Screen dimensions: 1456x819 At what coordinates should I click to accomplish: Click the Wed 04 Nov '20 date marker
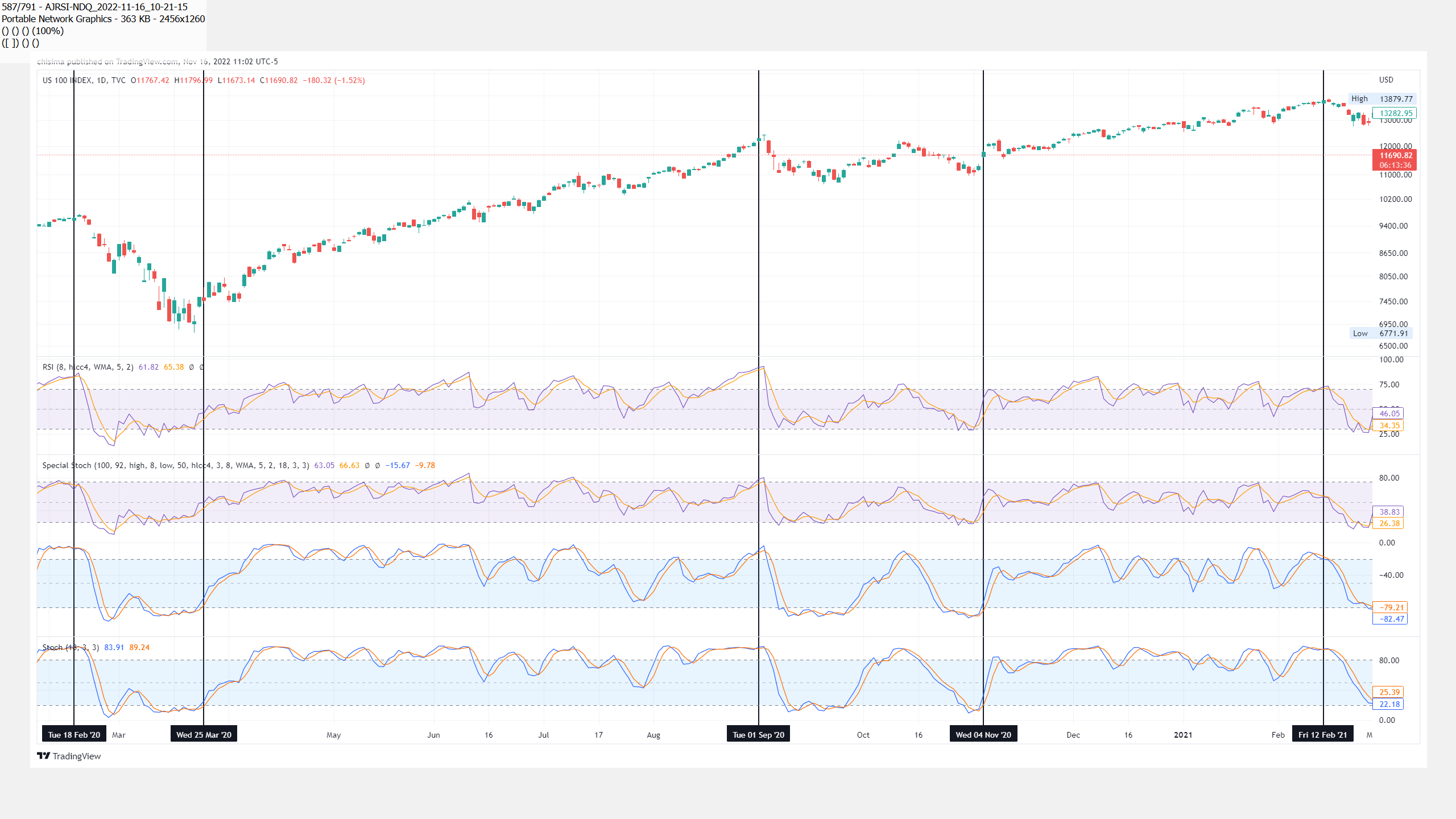[983, 735]
